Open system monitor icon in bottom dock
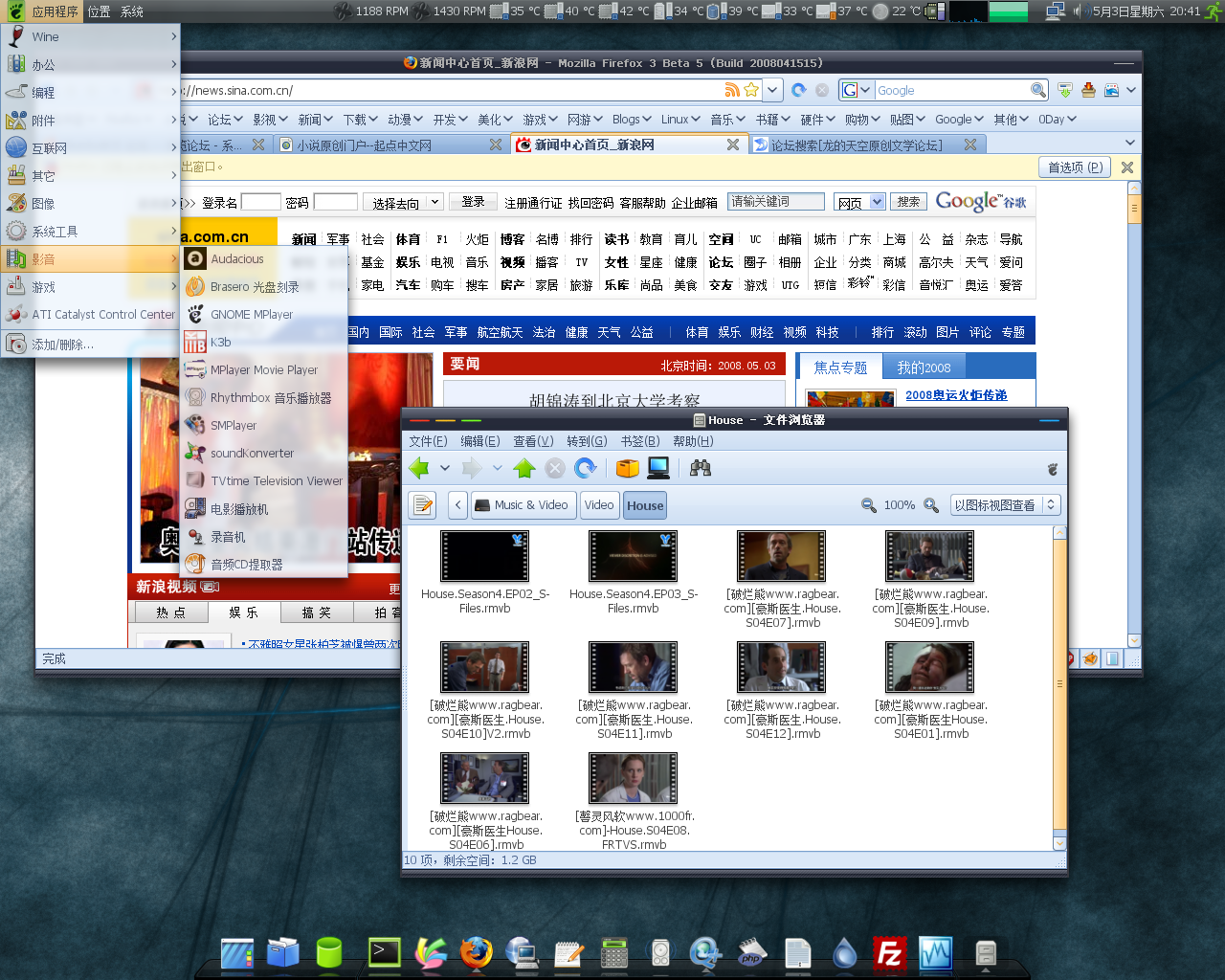The width and height of the screenshot is (1225, 980). (935, 953)
